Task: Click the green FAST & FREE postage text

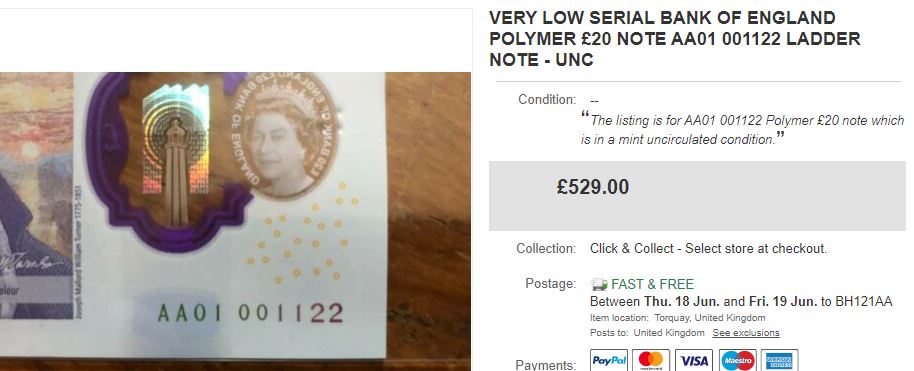Action: pyautogui.click(x=652, y=285)
